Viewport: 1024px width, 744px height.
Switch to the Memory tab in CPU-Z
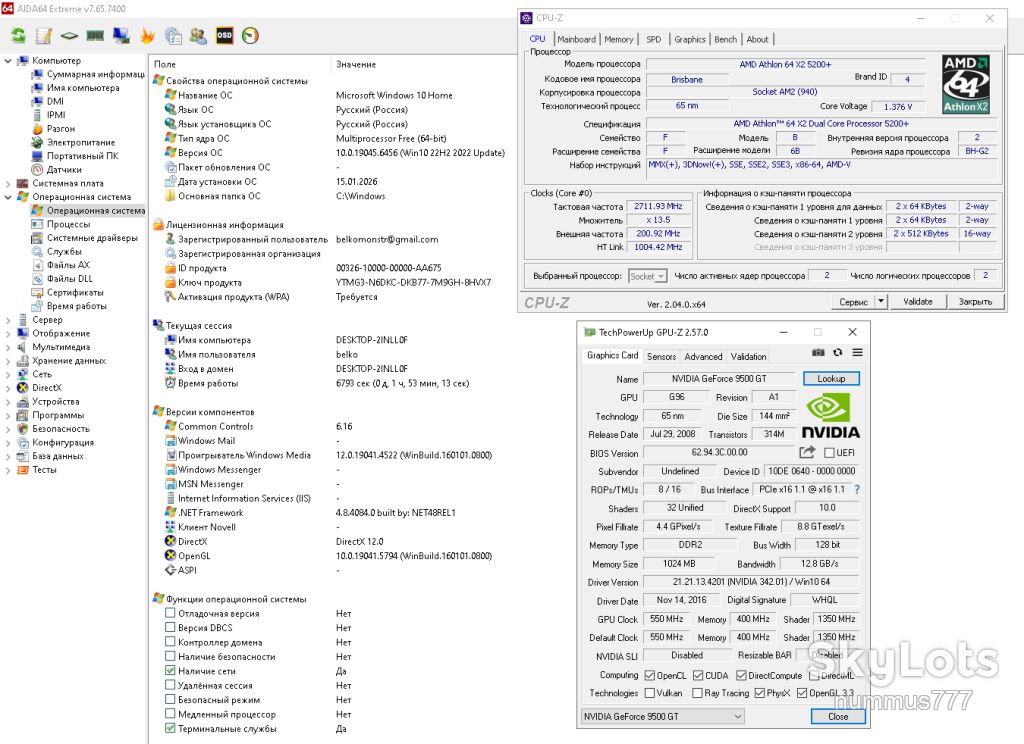click(618, 39)
